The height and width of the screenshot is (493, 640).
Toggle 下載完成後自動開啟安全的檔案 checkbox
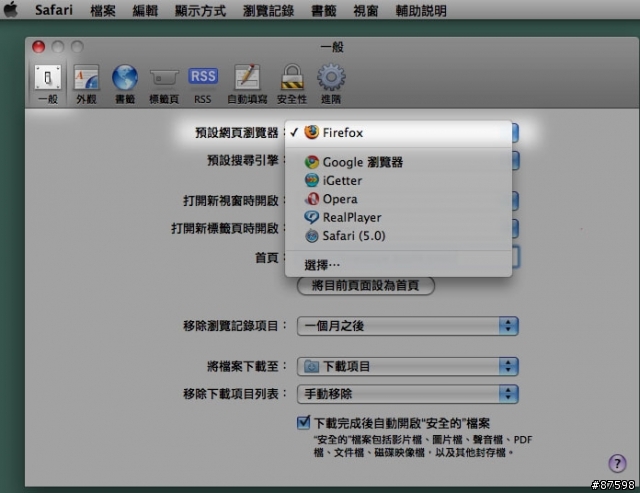coord(303,422)
